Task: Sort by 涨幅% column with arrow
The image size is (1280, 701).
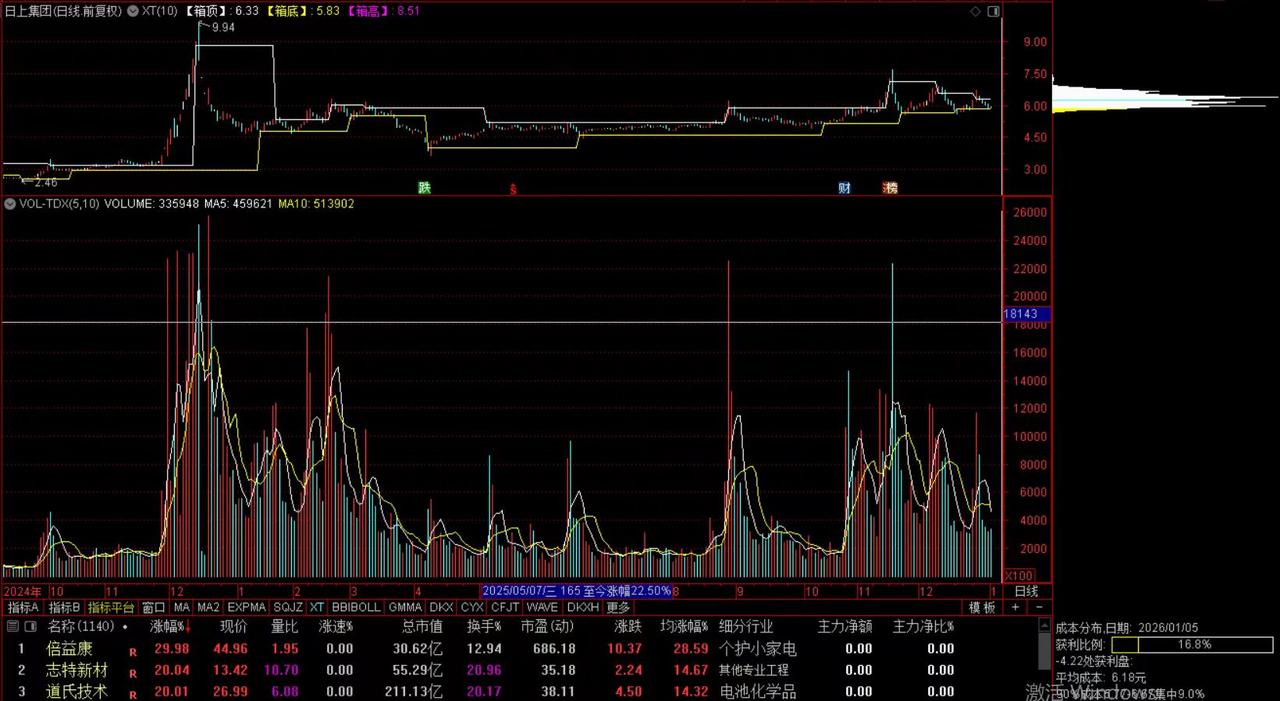Action: pos(170,626)
